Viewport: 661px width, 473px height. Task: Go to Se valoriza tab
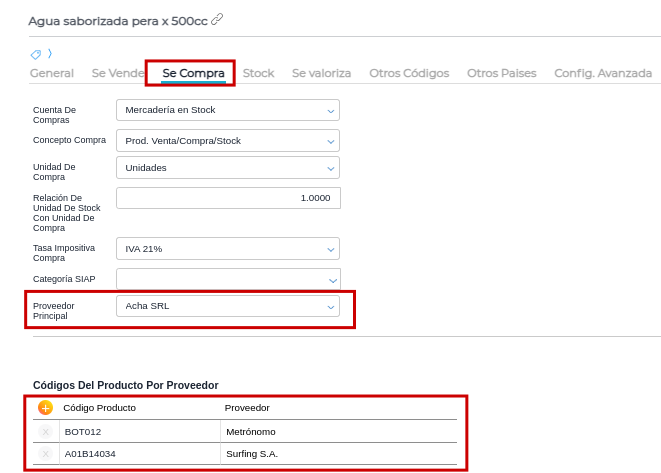point(321,73)
